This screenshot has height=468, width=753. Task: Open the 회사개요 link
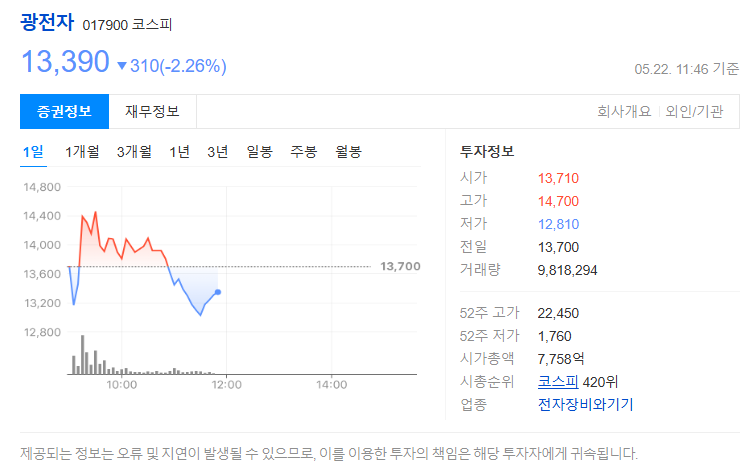pos(624,111)
